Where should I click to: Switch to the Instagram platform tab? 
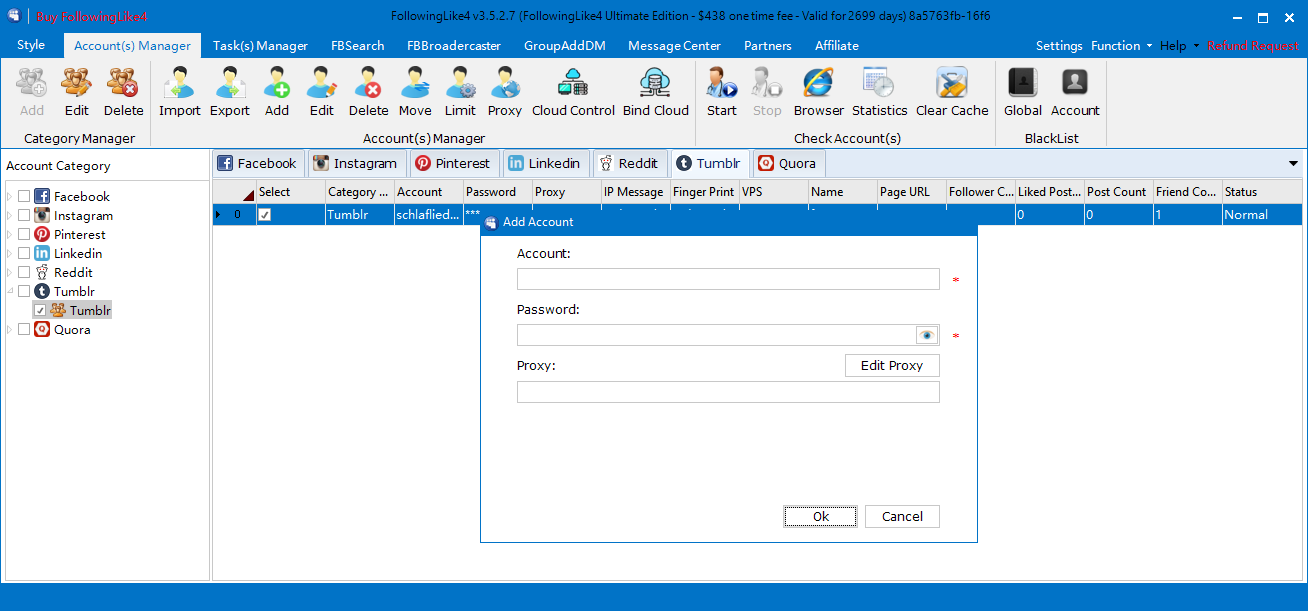click(x=356, y=163)
